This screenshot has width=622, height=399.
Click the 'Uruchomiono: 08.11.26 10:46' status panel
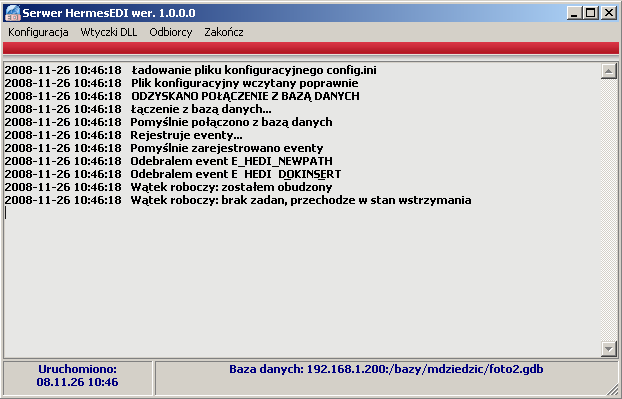tap(78, 377)
